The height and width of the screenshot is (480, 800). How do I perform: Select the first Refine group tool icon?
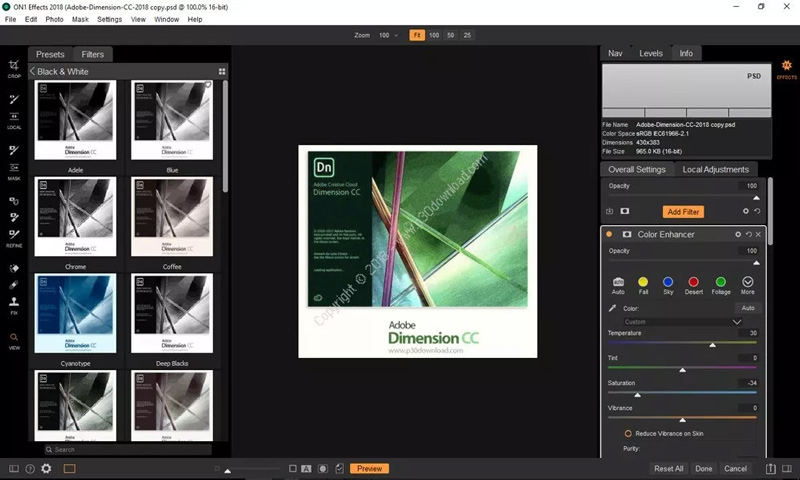coord(14,200)
